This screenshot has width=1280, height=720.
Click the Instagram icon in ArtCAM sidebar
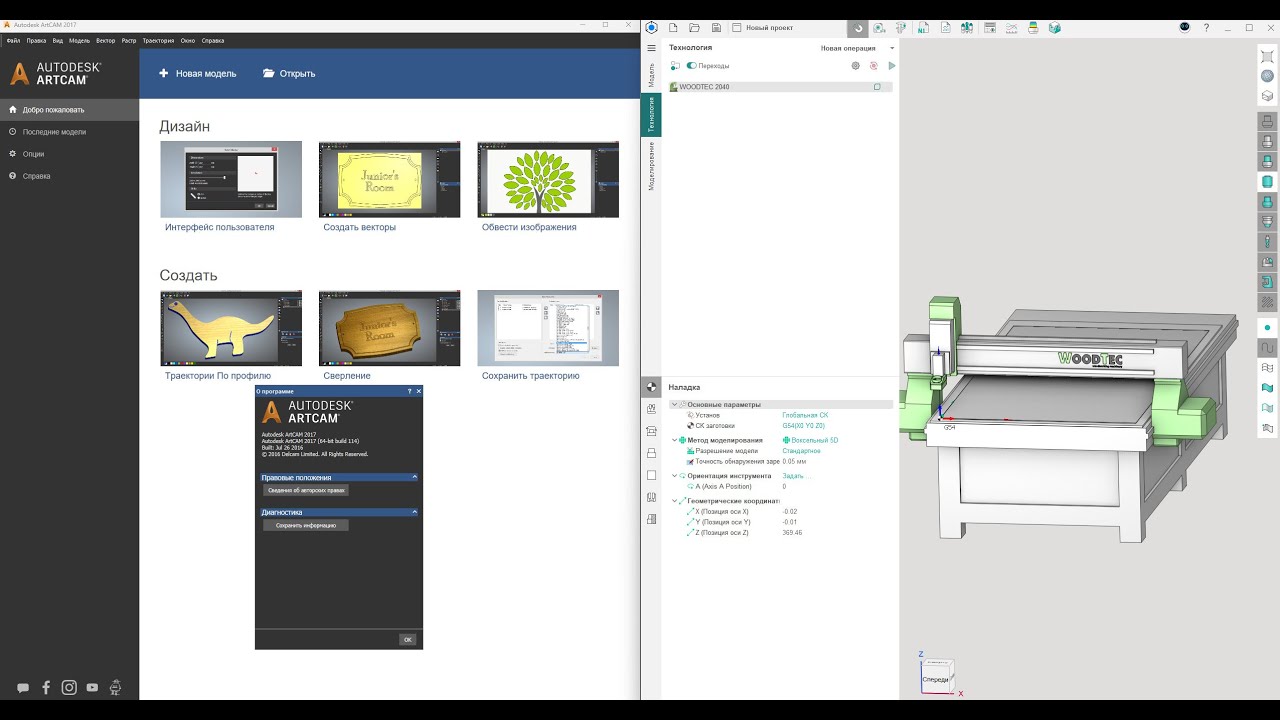[x=69, y=687]
